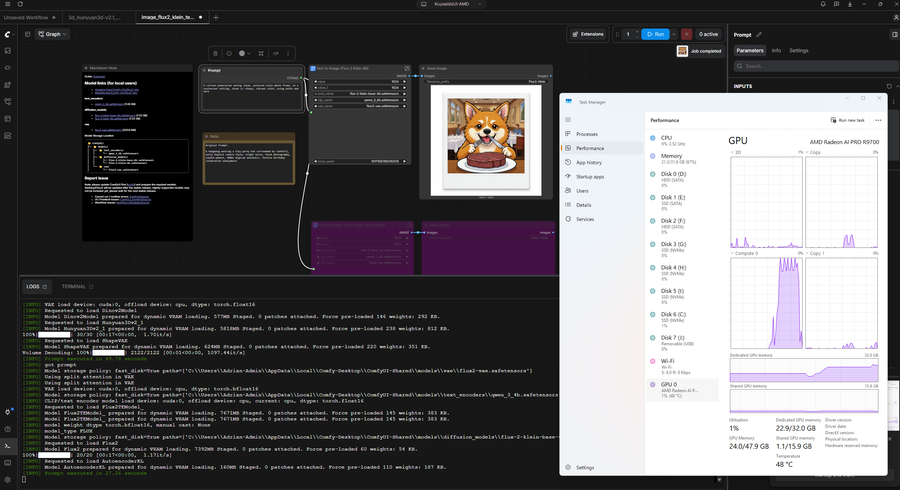The image size is (900, 490).
Task: Open Users page in Task Manager
Action: [x=601, y=190]
